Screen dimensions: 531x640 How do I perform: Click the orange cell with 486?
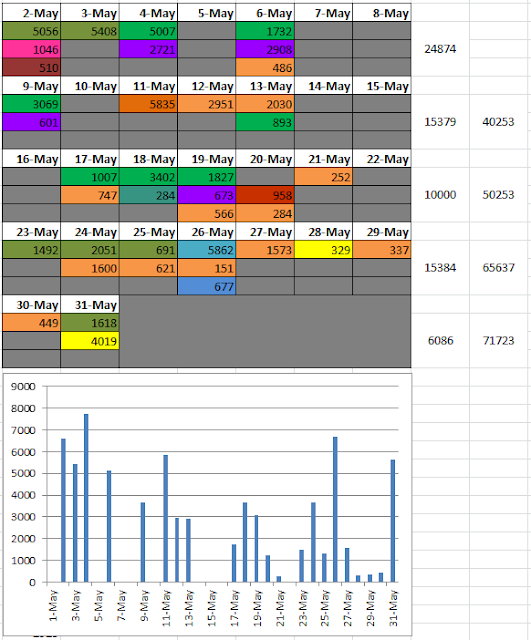[x=265, y=68]
